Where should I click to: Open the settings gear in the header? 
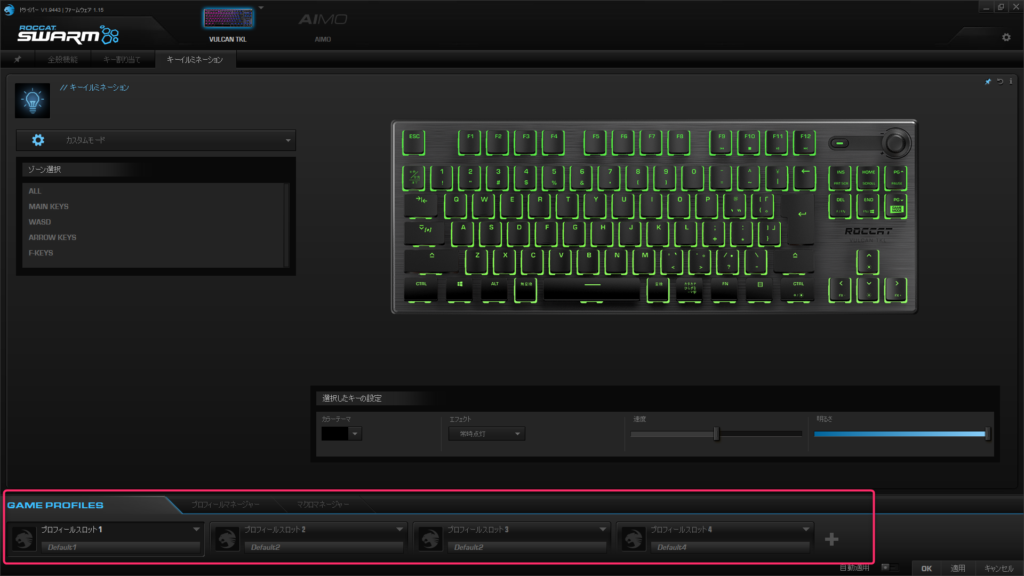click(x=1006, y=37)
